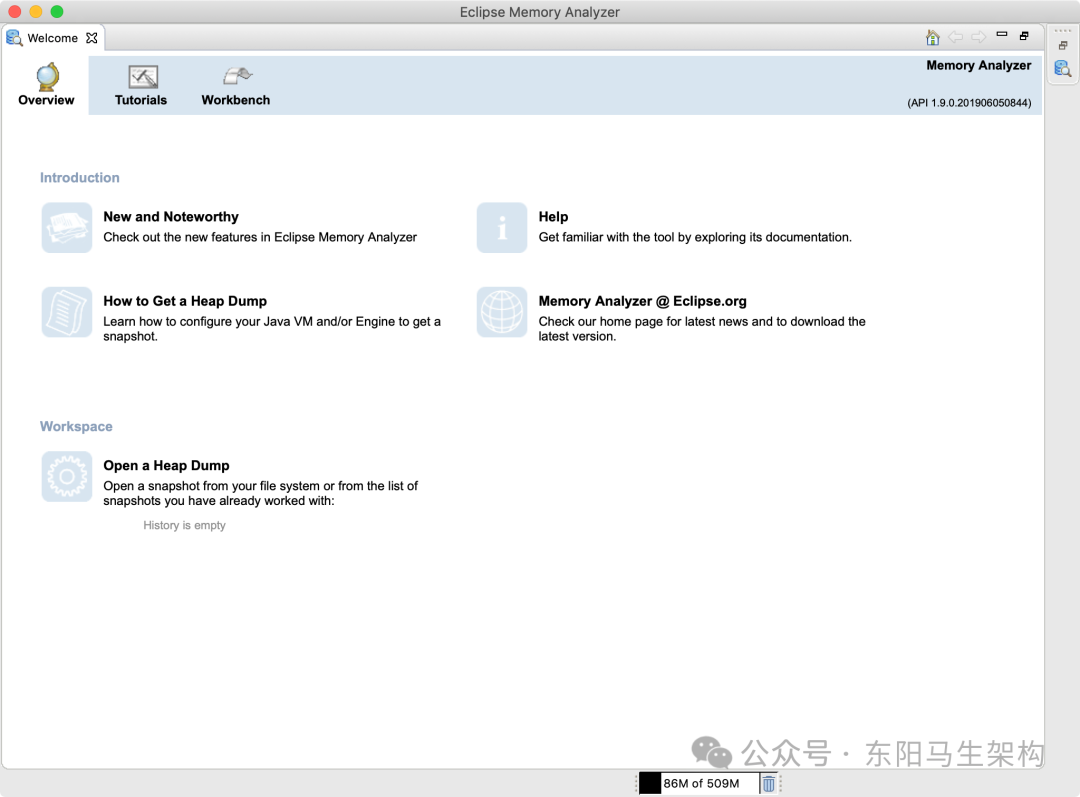Click 'Get familiar with the tool' description
The image size is (1080, 797).
click(x=695, y=237)
